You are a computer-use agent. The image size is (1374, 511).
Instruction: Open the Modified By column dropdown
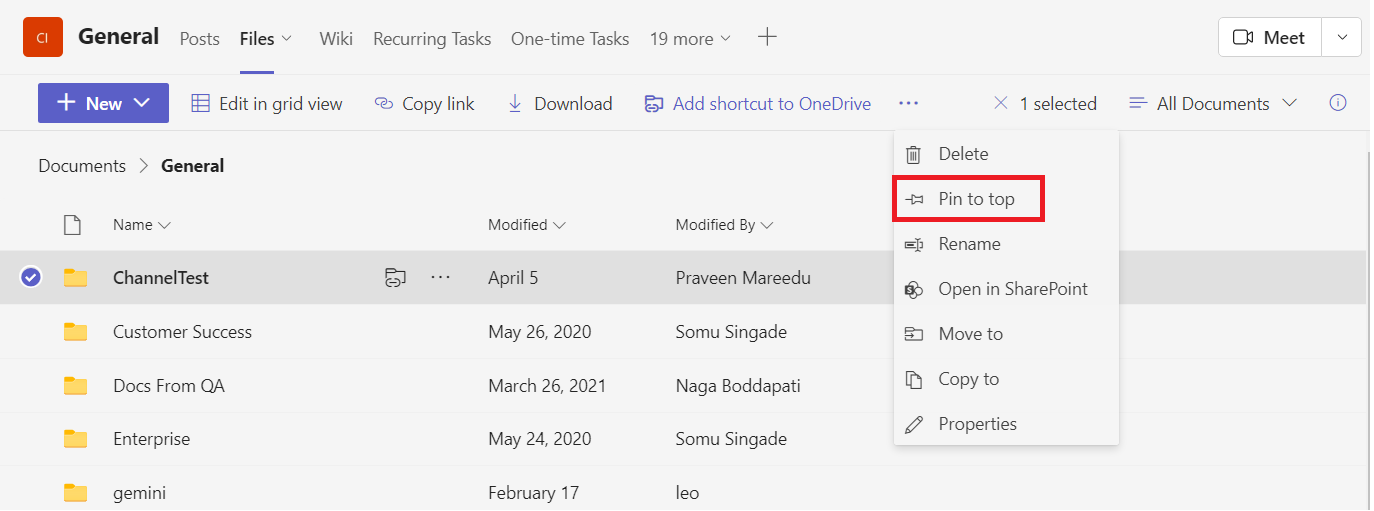(724, 225)
